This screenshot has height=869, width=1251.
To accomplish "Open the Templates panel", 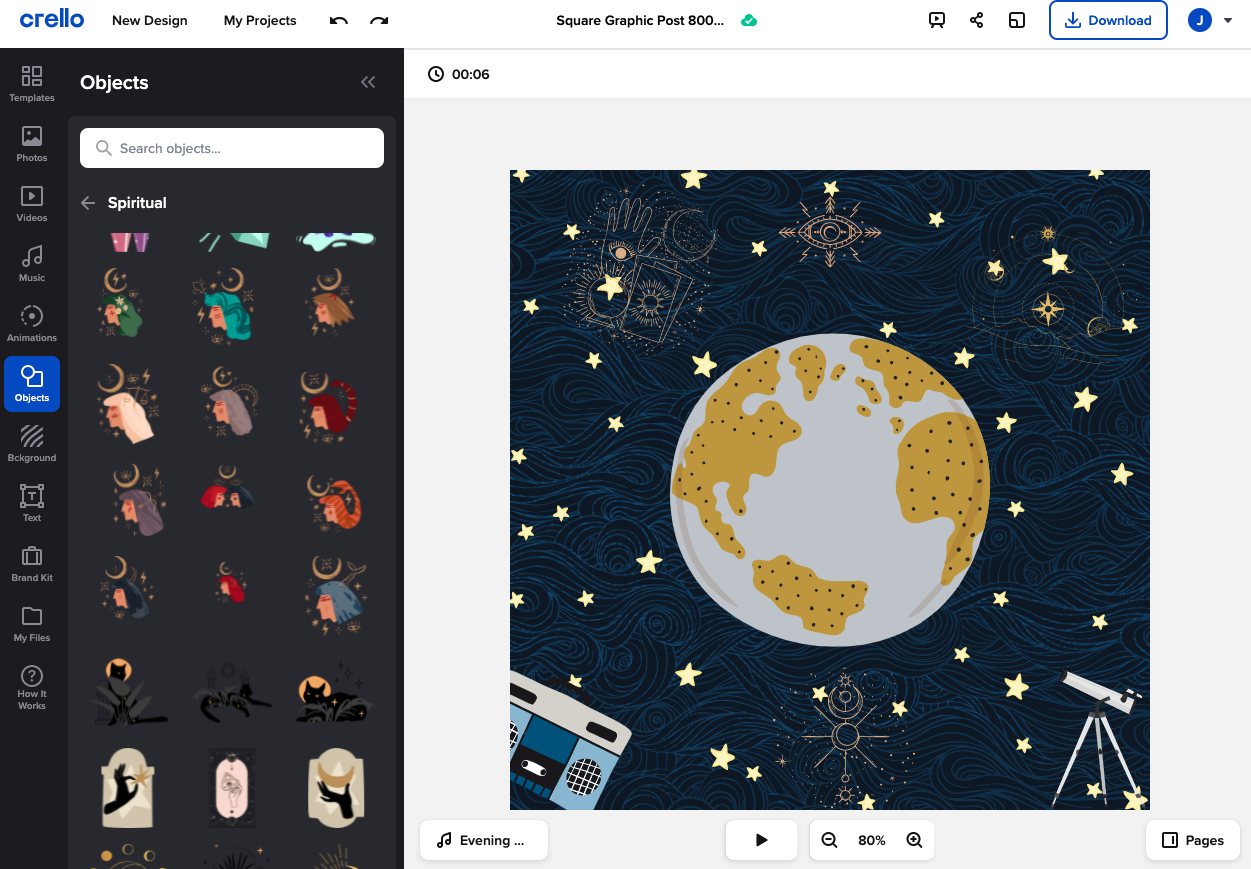I will coord(31,84).
